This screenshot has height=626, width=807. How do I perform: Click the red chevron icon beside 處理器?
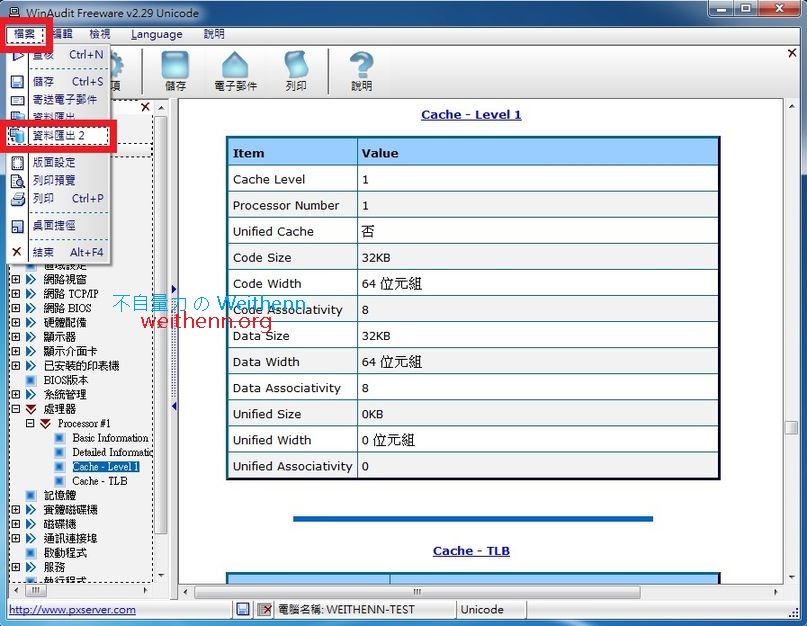(x=30, y=409)
